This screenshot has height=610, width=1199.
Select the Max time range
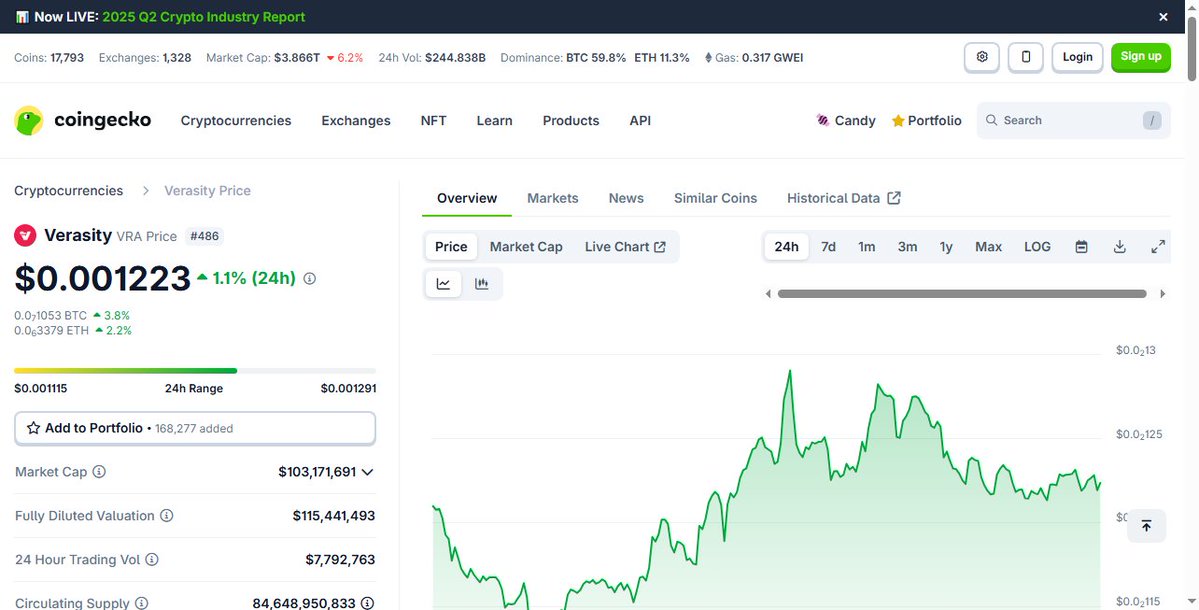click(x=988, y=246)
